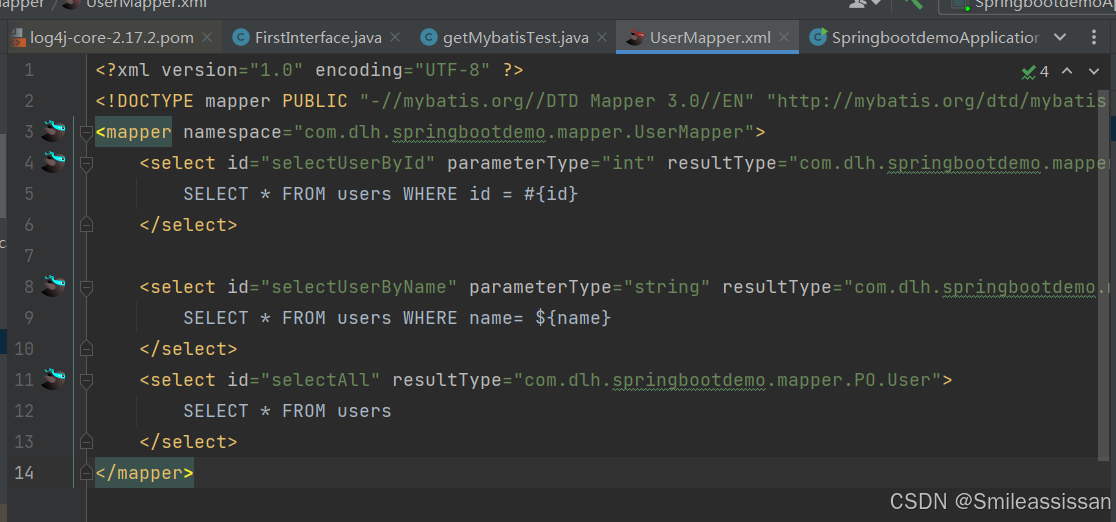This screenshot has height=522, width=1116.
Task: Switch to getMybatisTest.java tab
Action: coord(515,37)
